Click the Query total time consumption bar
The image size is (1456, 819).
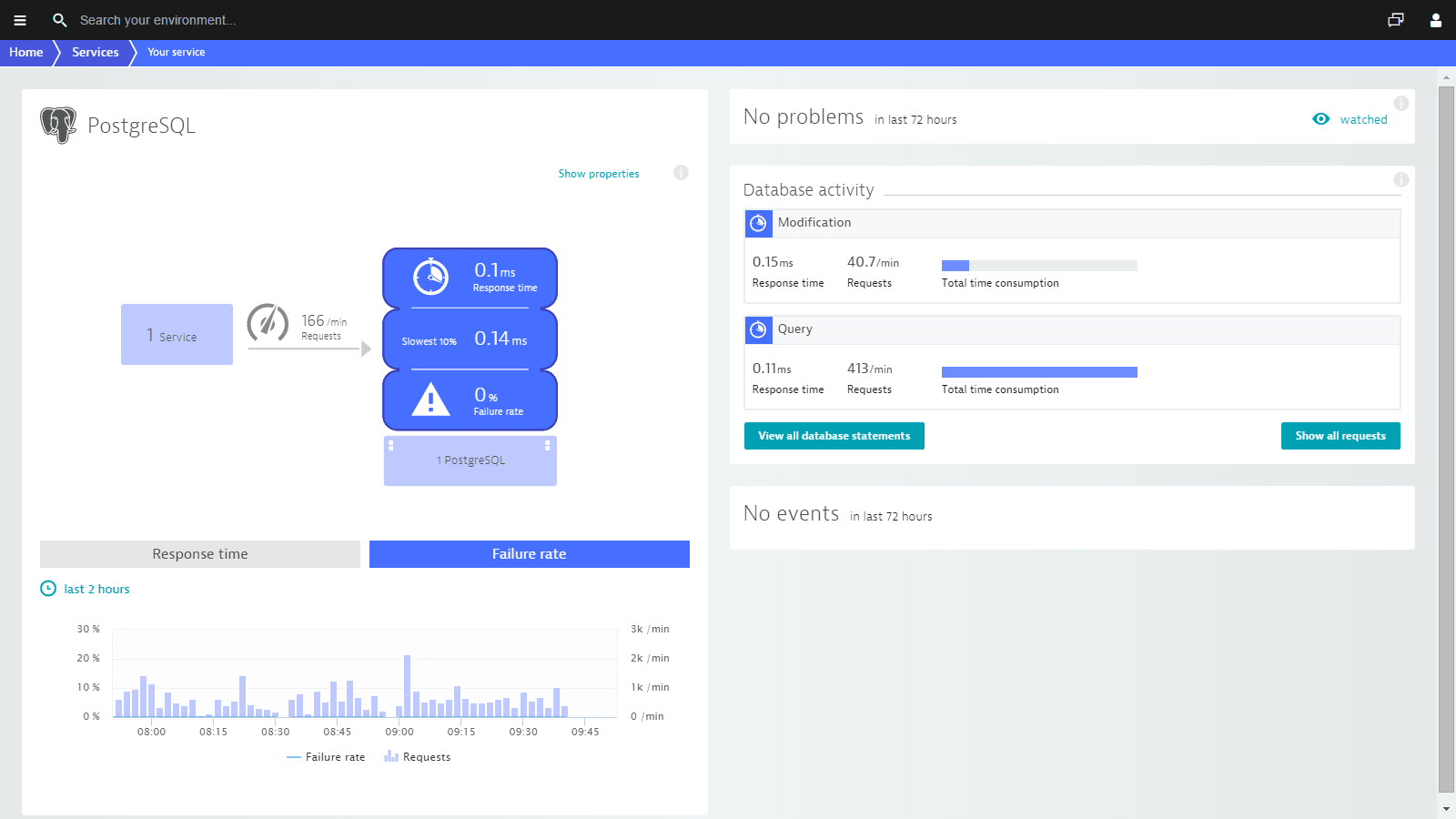click(x=1039, y=371)
